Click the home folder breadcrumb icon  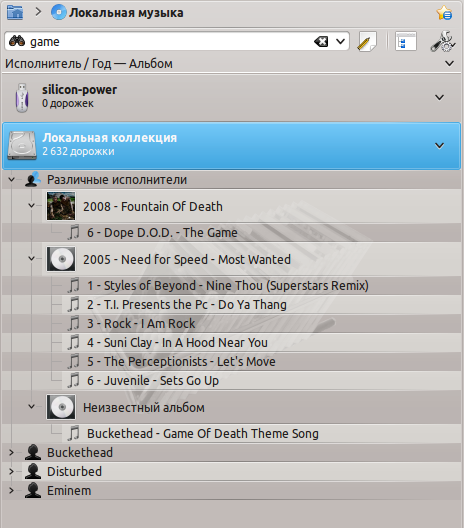[x=15, y=12]
